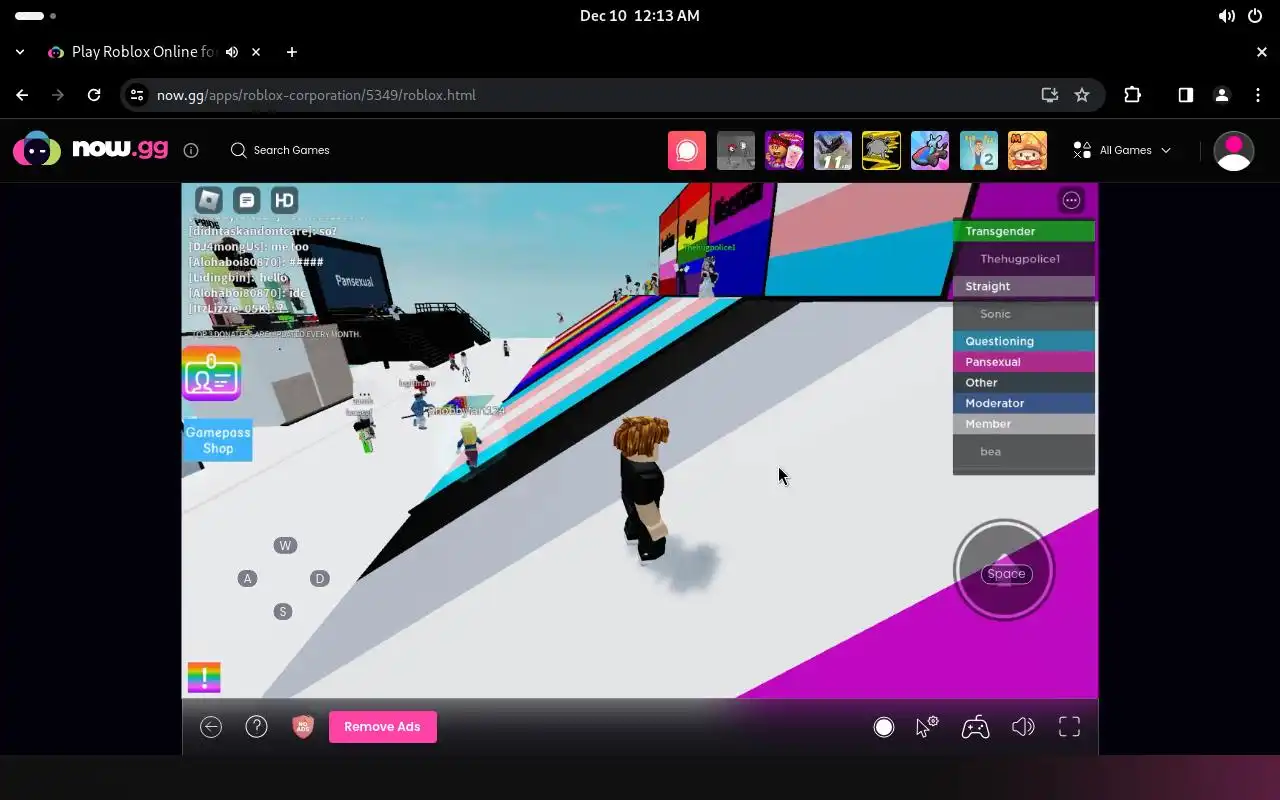This screenshot has width=1280, height=800.
Task: Click the back arrow circle in player bar
Action: (x=211, y=727)
